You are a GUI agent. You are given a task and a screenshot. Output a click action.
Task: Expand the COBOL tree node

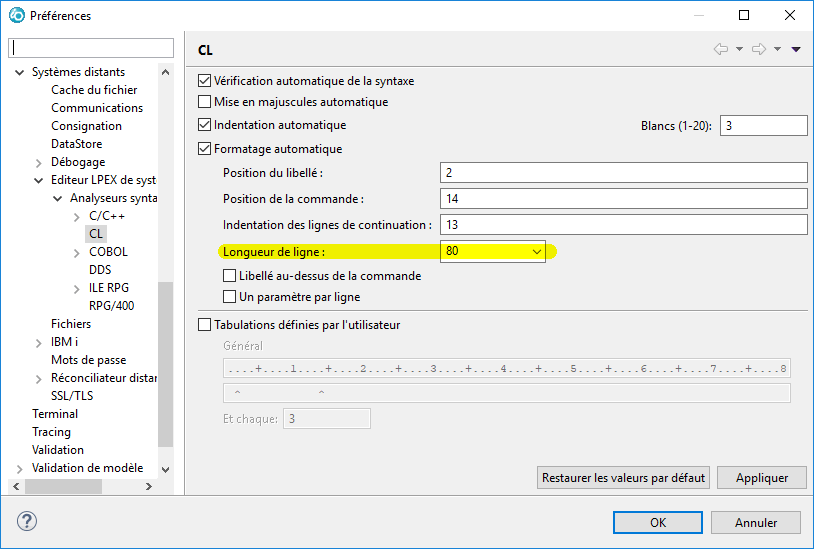click(77, 253)
